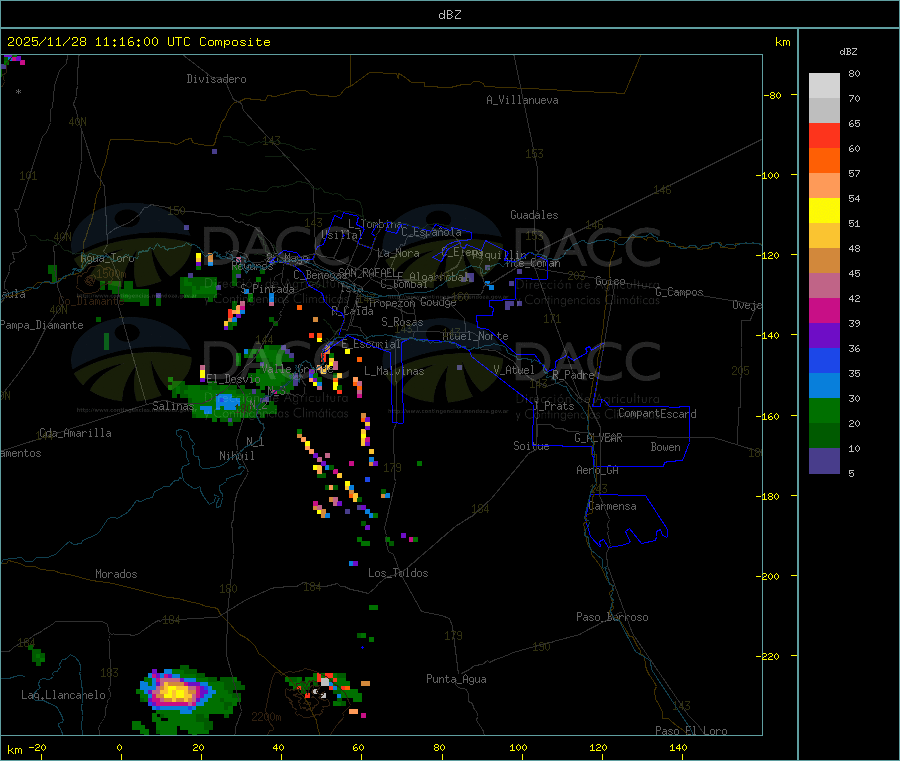Click the Punta_Agua map label
This screenshot has width=900, height=761.
click(x=456, y=679)
